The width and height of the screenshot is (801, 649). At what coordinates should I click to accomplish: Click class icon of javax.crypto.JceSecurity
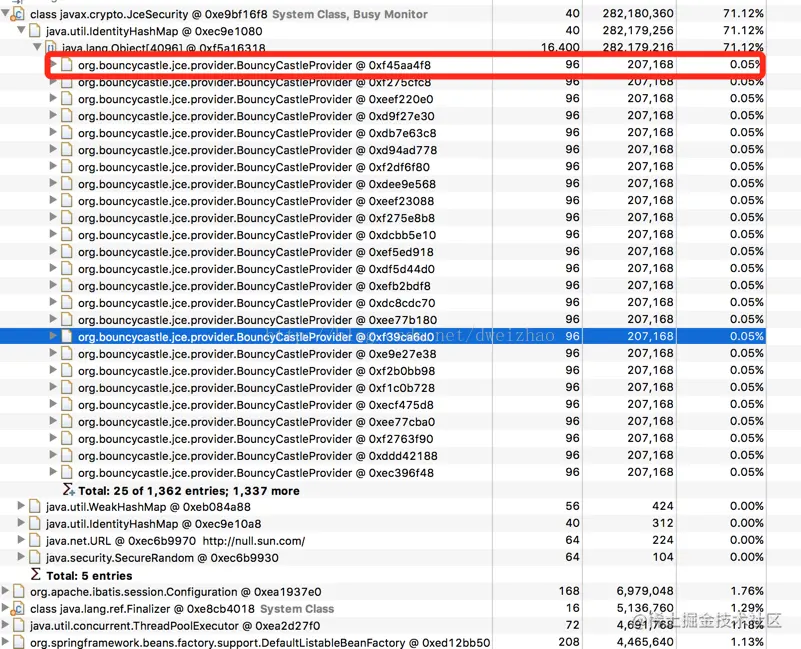(18, 13)
